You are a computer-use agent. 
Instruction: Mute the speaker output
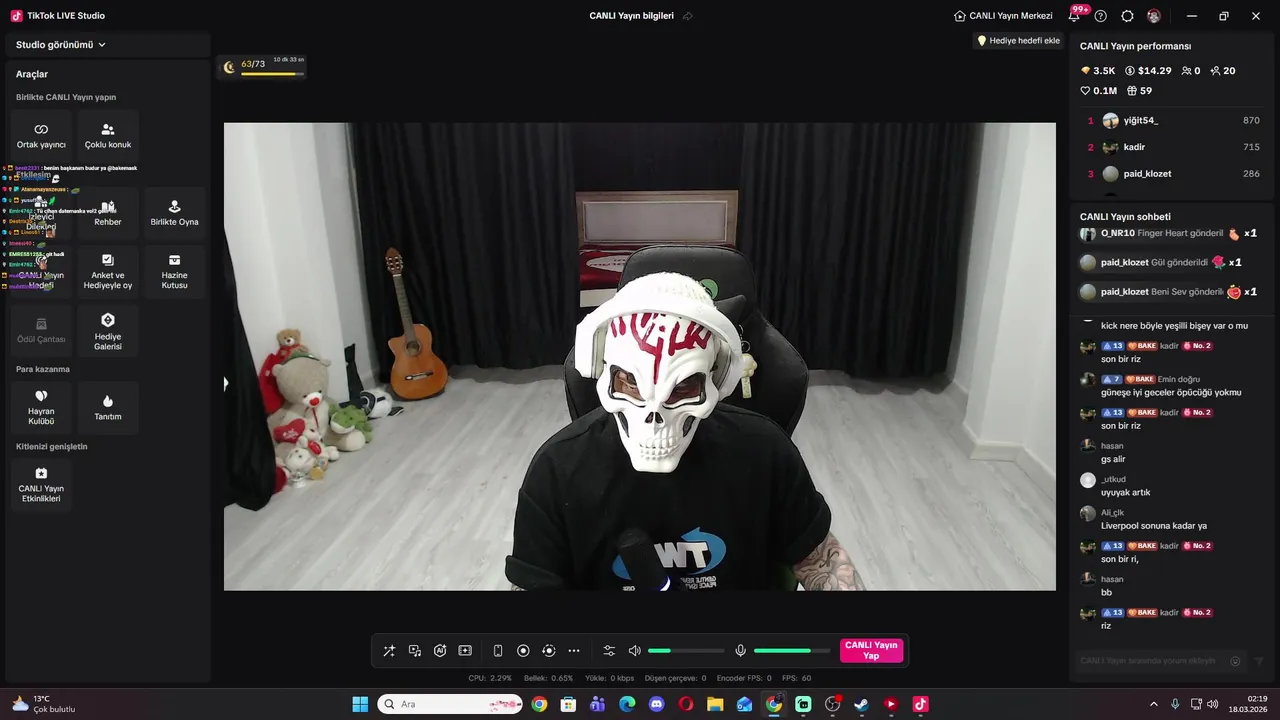click(634, 651)
